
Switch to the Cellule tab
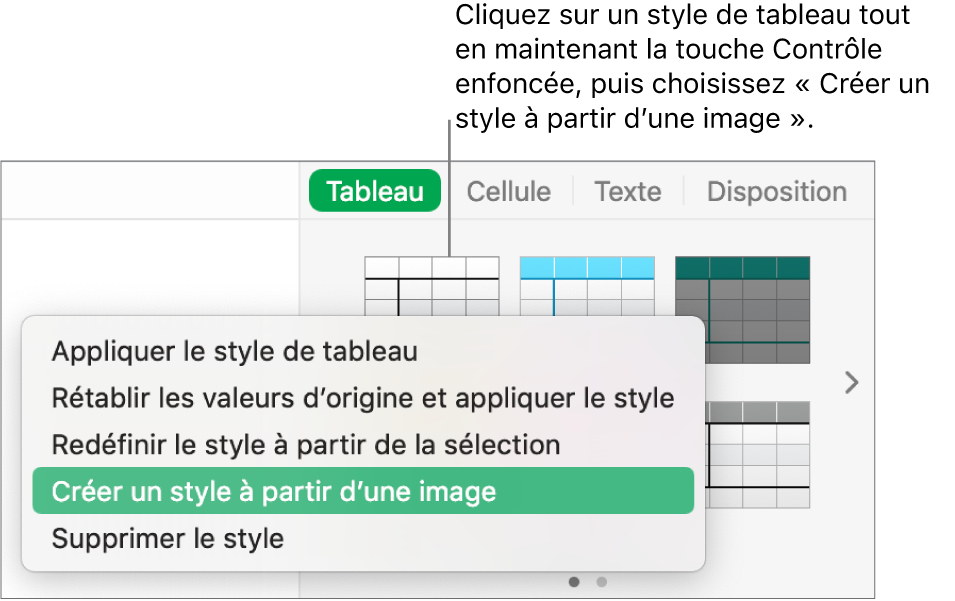[x=508, y=191]
